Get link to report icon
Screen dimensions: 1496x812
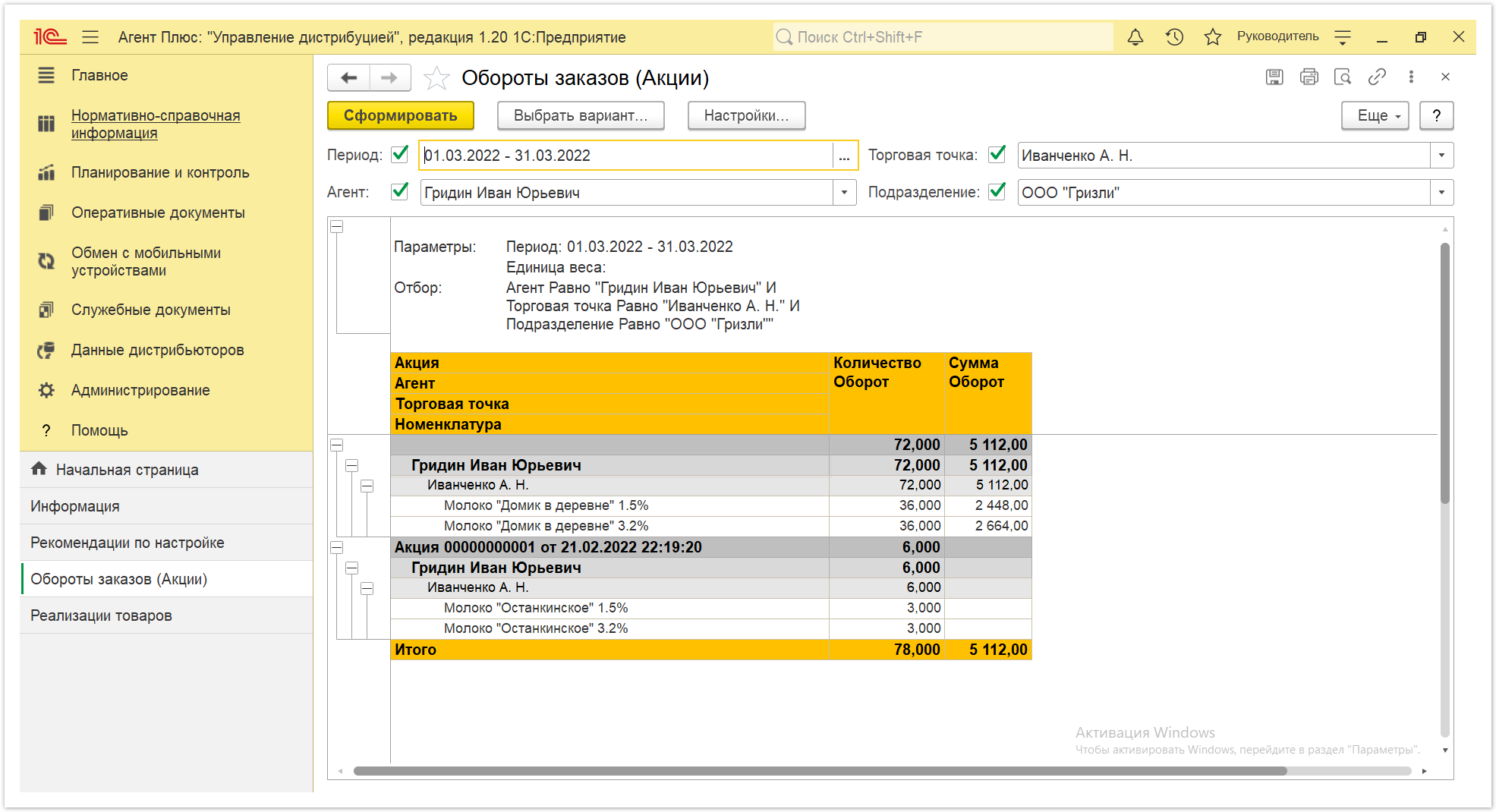click(1377, 77)
